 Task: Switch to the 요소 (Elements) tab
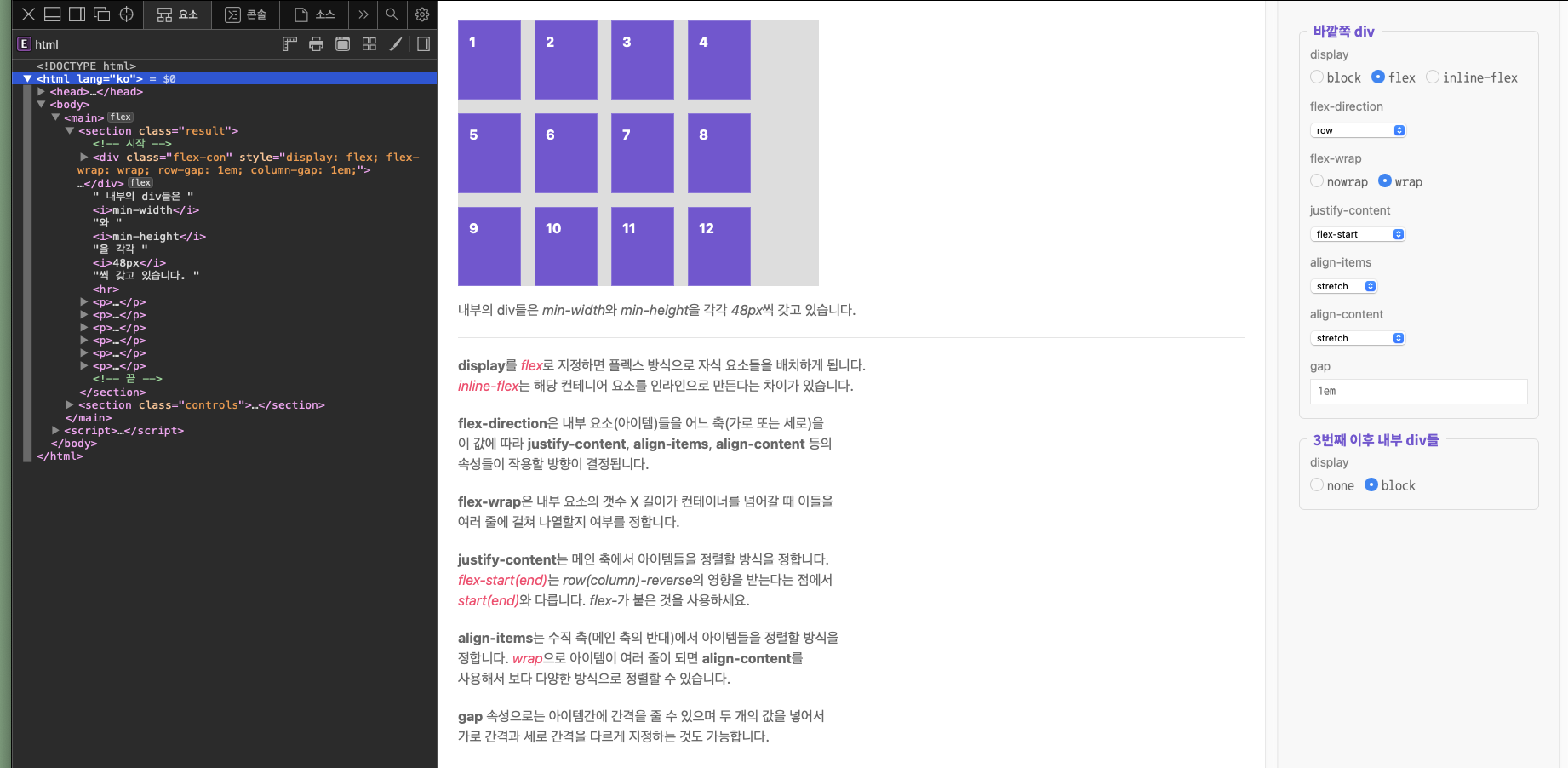(x=178, y=14)
